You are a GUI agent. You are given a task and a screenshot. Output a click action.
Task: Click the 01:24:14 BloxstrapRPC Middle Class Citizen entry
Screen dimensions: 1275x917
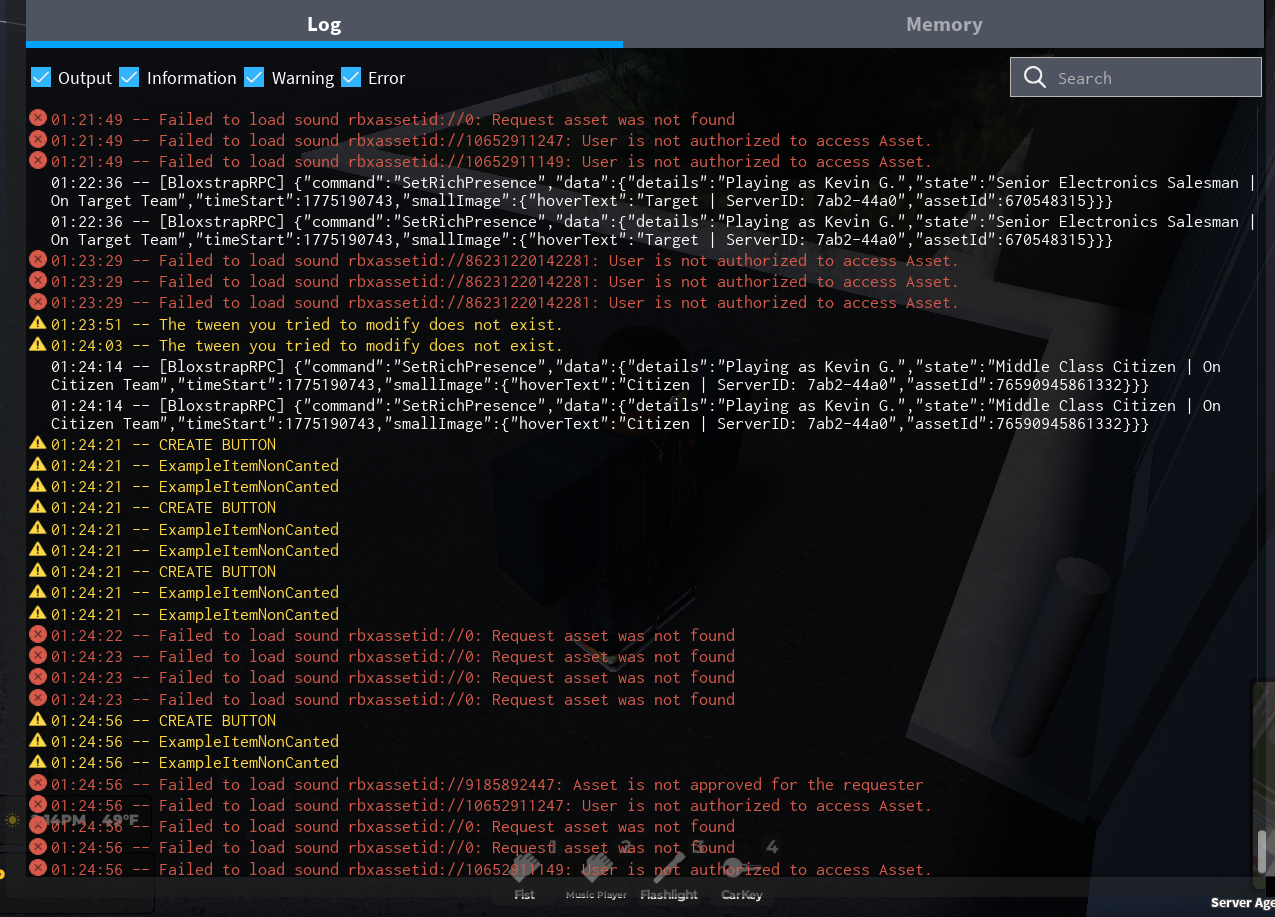pos(600,376)
